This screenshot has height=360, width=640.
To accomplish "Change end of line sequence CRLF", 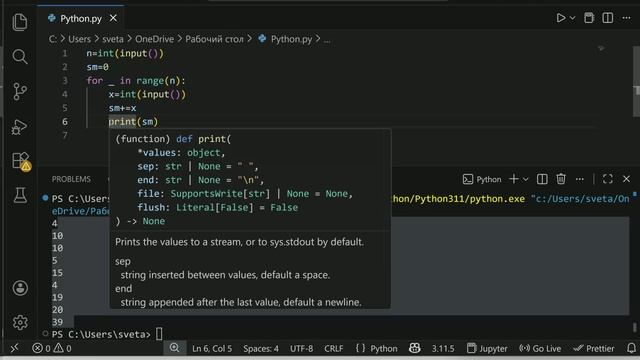I will [x=333, y=349].
